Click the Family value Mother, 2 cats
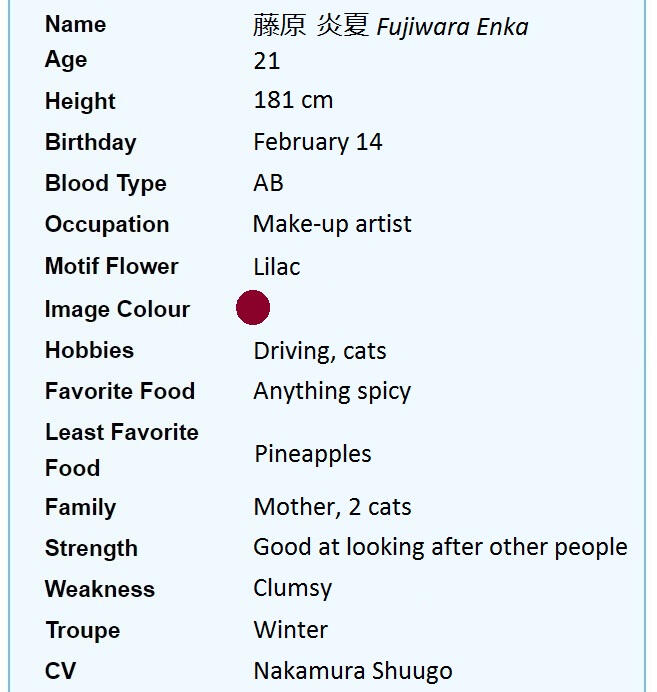657x692 pixels. pyautogui.click(x=332, y=507)
